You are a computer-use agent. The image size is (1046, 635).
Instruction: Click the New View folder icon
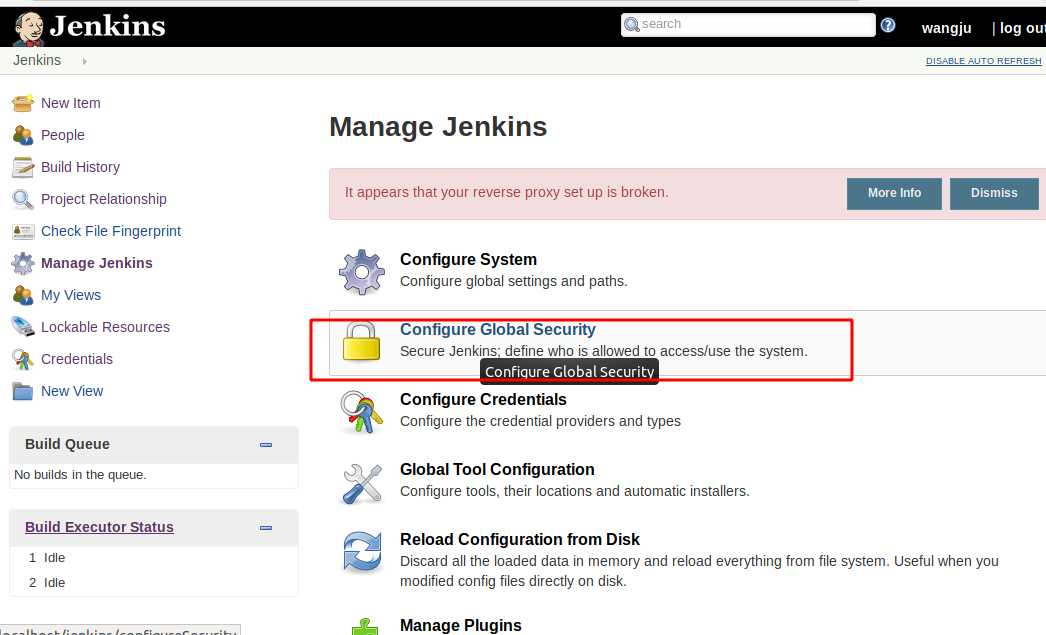pos(23,391)
